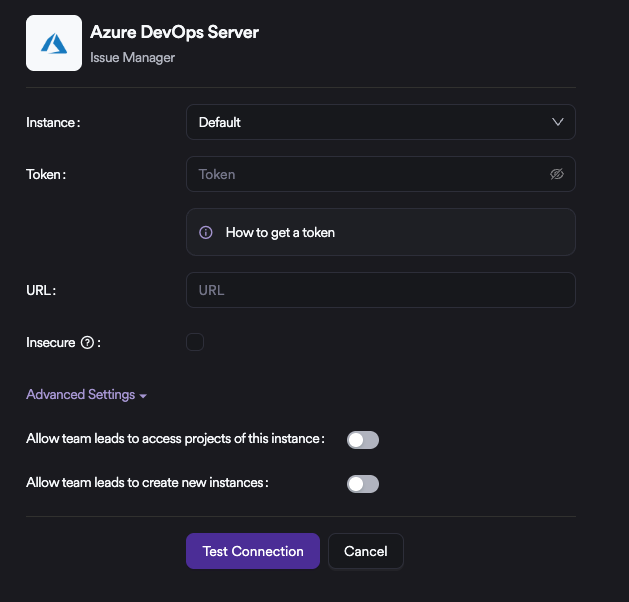Image resolution: width=629 pixels, height=602 pixels.
Task: Open How to get a token help
Action: [x=381, y=232]
